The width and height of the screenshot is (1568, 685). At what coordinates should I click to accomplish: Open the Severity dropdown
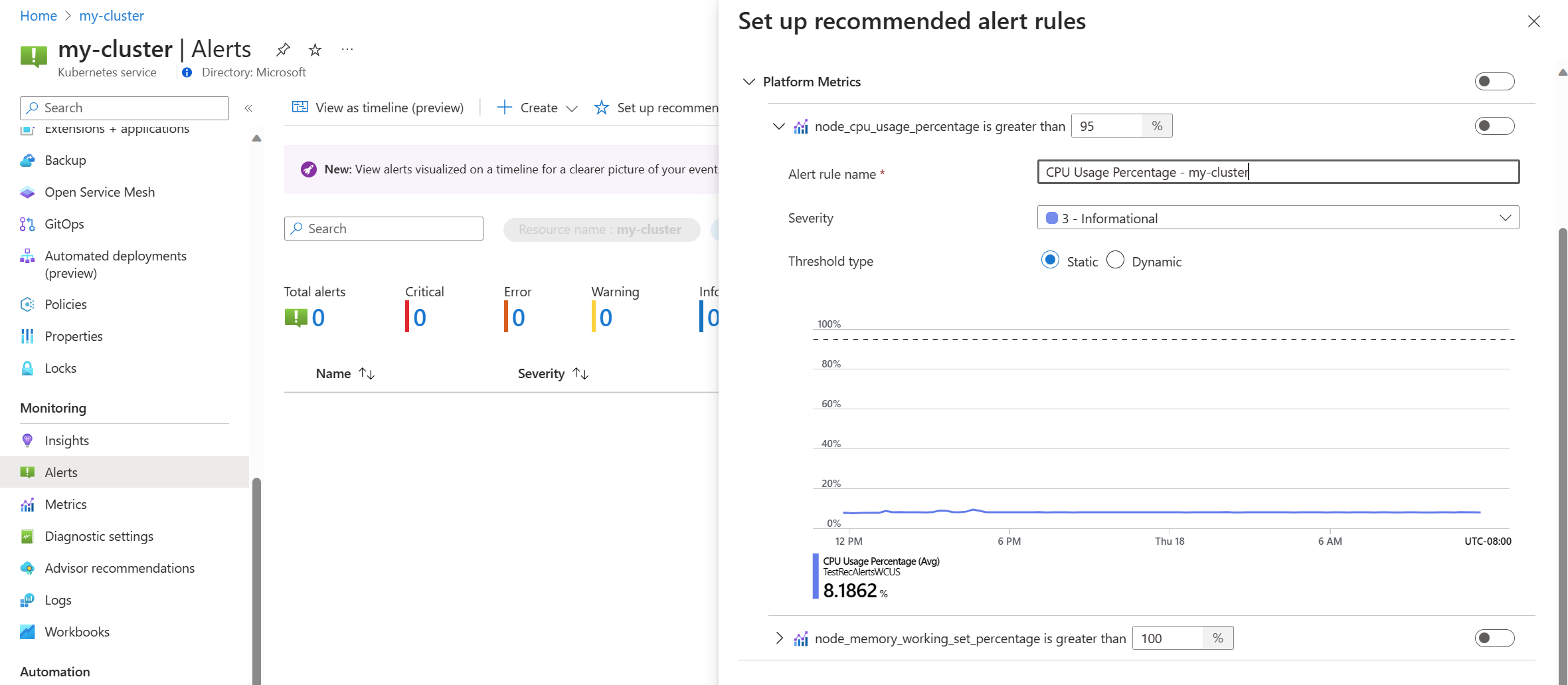(1278, 218)
